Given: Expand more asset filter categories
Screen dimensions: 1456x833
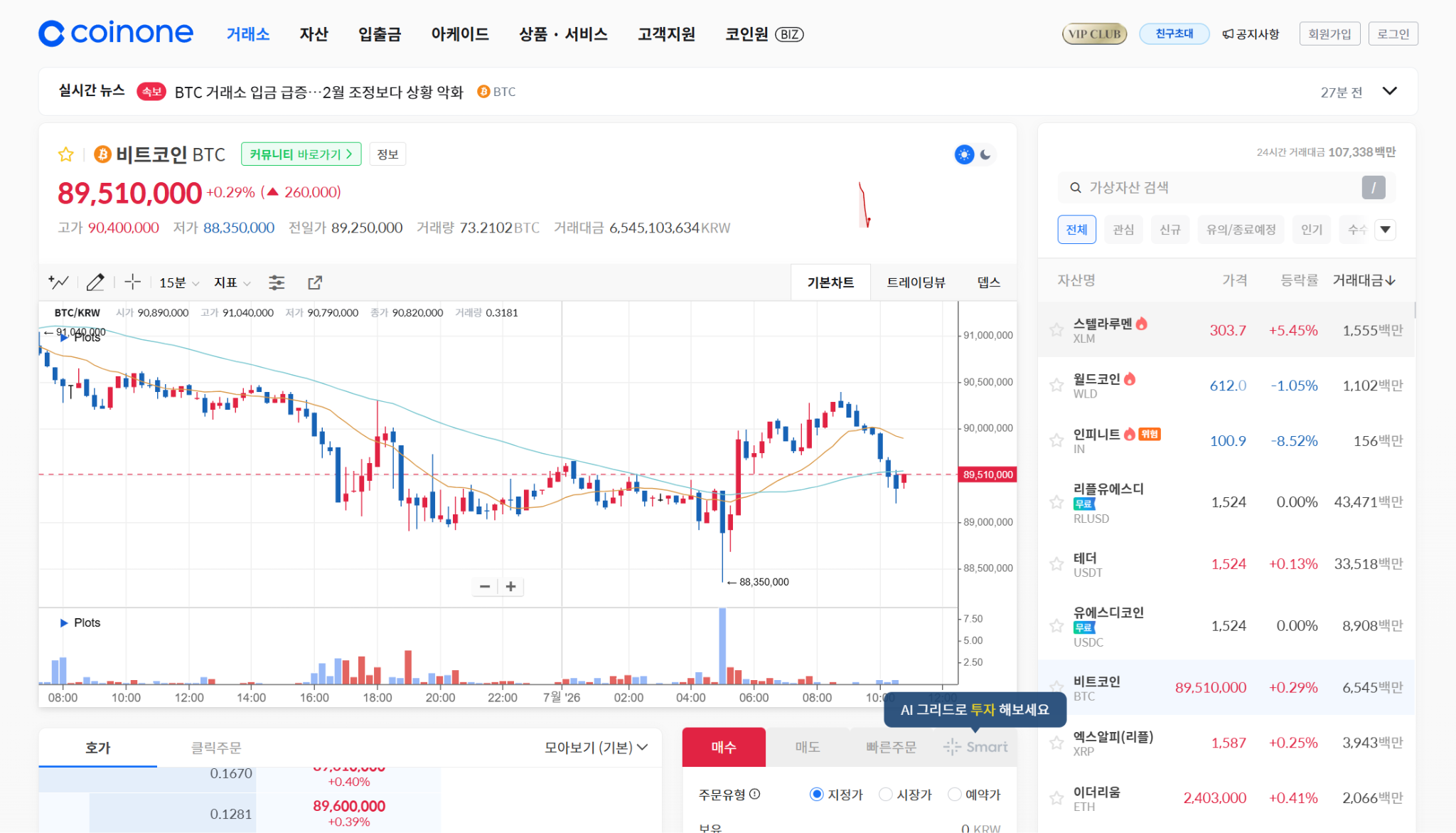Looking at the screenshot, I should pos(1385,230).
